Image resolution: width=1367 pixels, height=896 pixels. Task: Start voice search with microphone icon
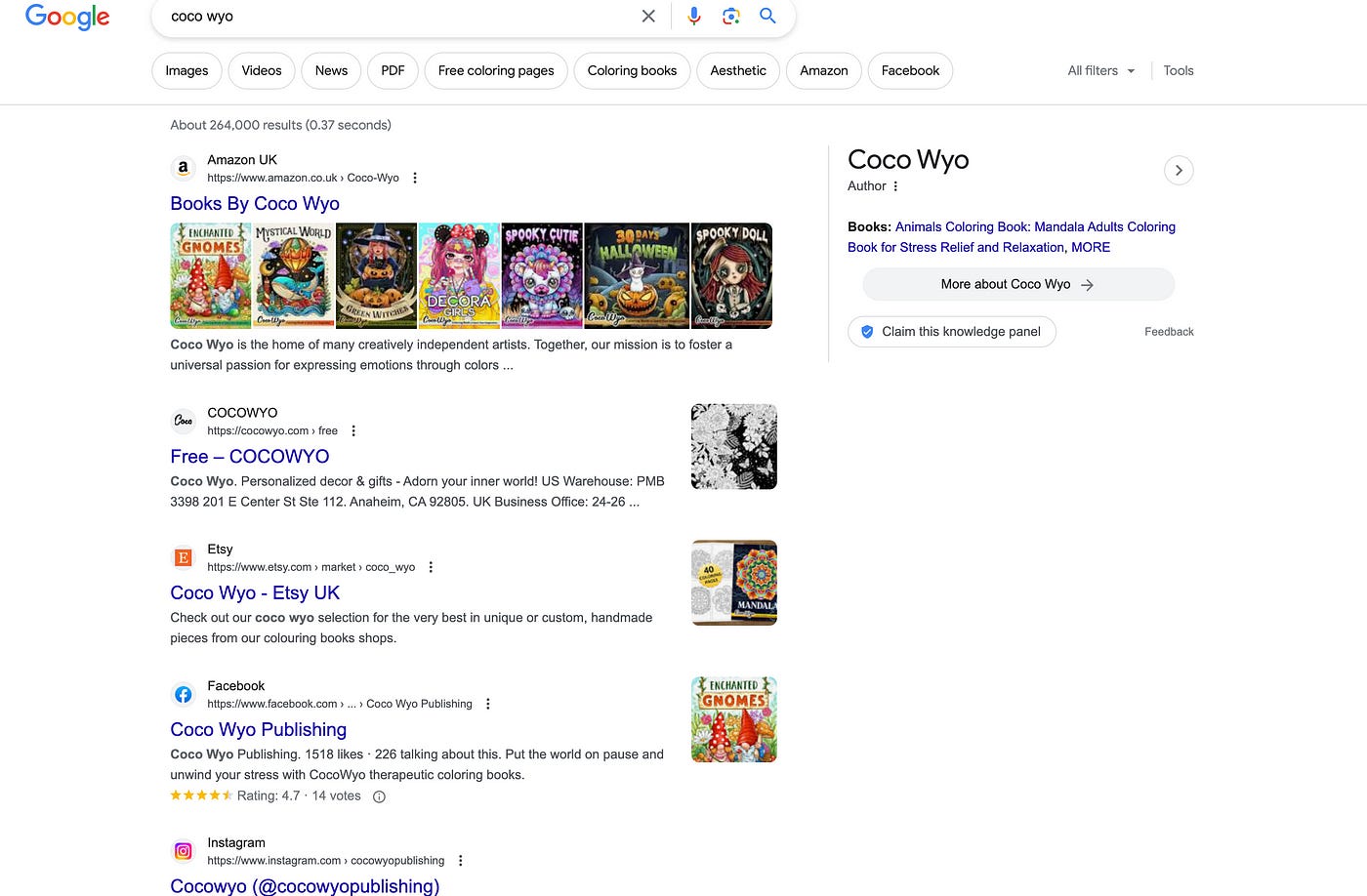pyautogui.click(x=694, y=16)
